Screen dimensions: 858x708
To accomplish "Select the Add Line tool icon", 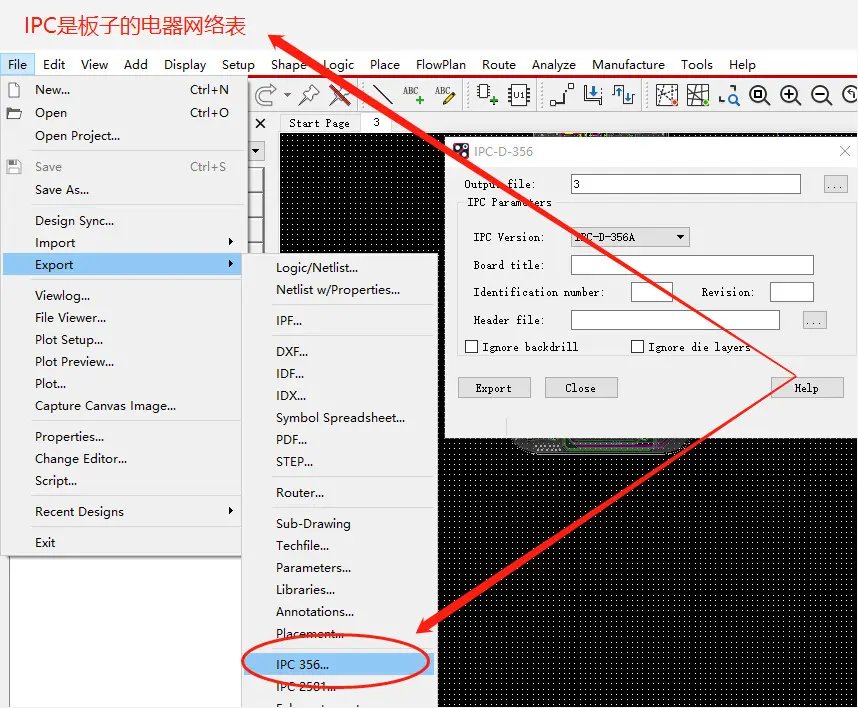I will pos(382,95).
